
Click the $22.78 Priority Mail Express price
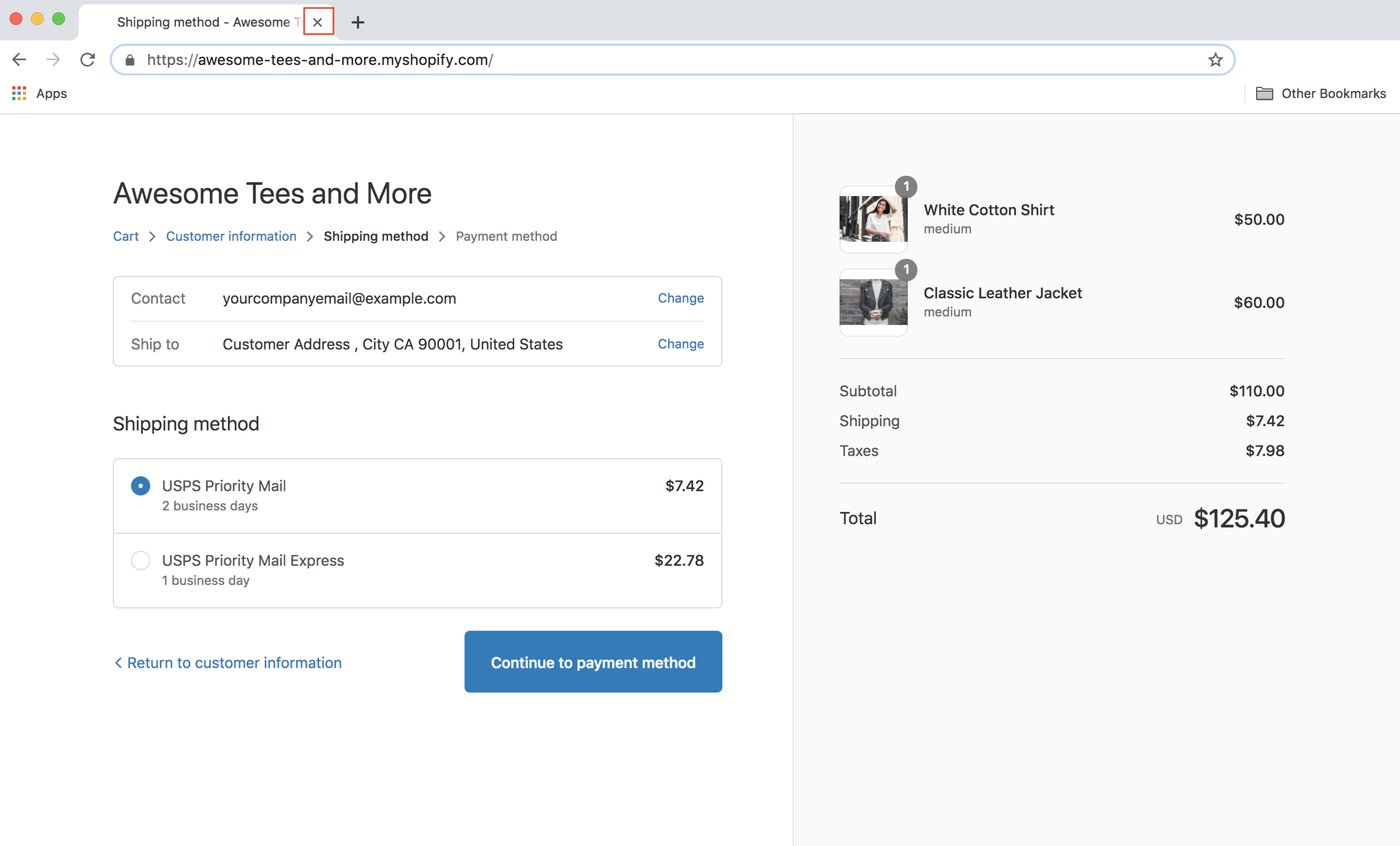(679, 560)
